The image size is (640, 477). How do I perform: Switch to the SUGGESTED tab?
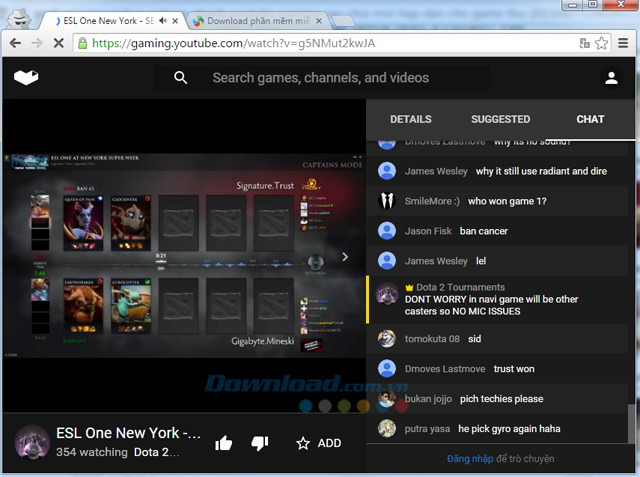pyautogui.click(x=501, y=119)
